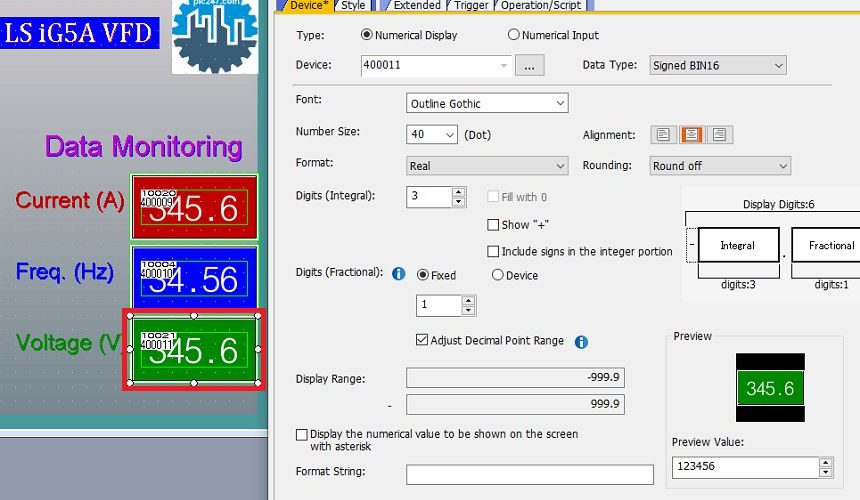Click the device browse ellipsis button
Viewport: 860px width, 500px height.
pos(529,66)
